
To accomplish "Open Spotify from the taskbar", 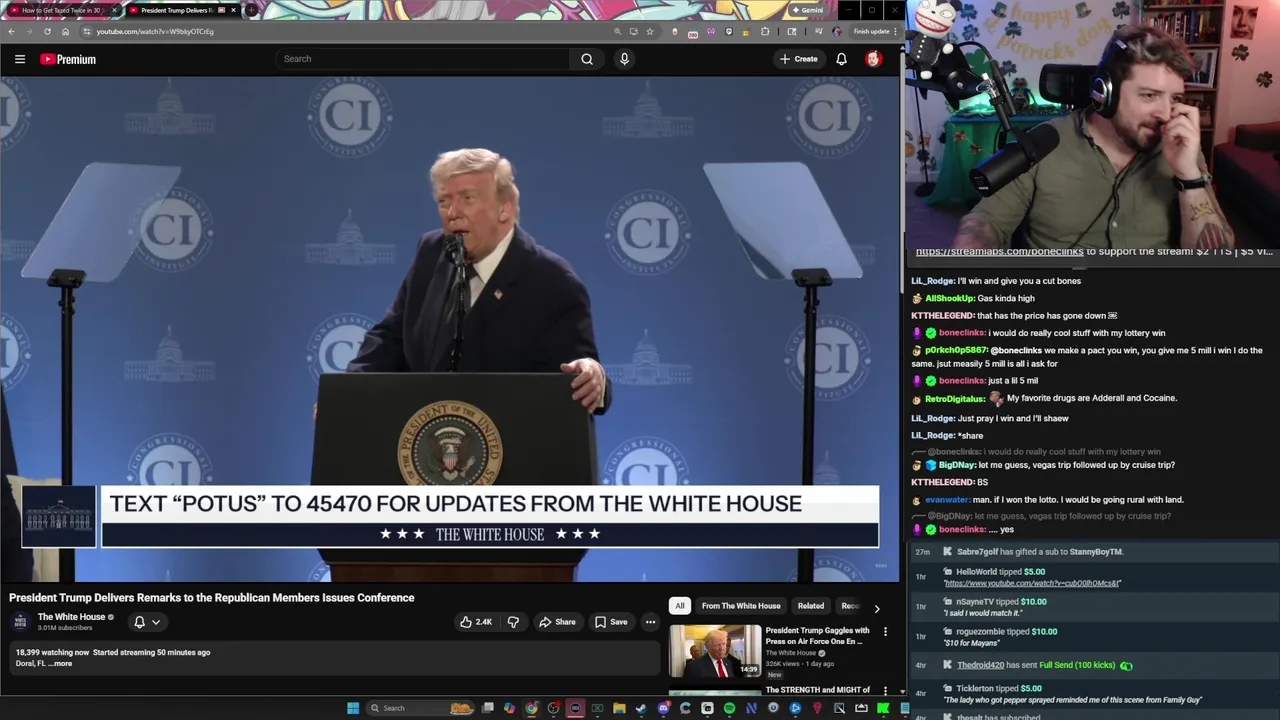I will click(729, 708).
